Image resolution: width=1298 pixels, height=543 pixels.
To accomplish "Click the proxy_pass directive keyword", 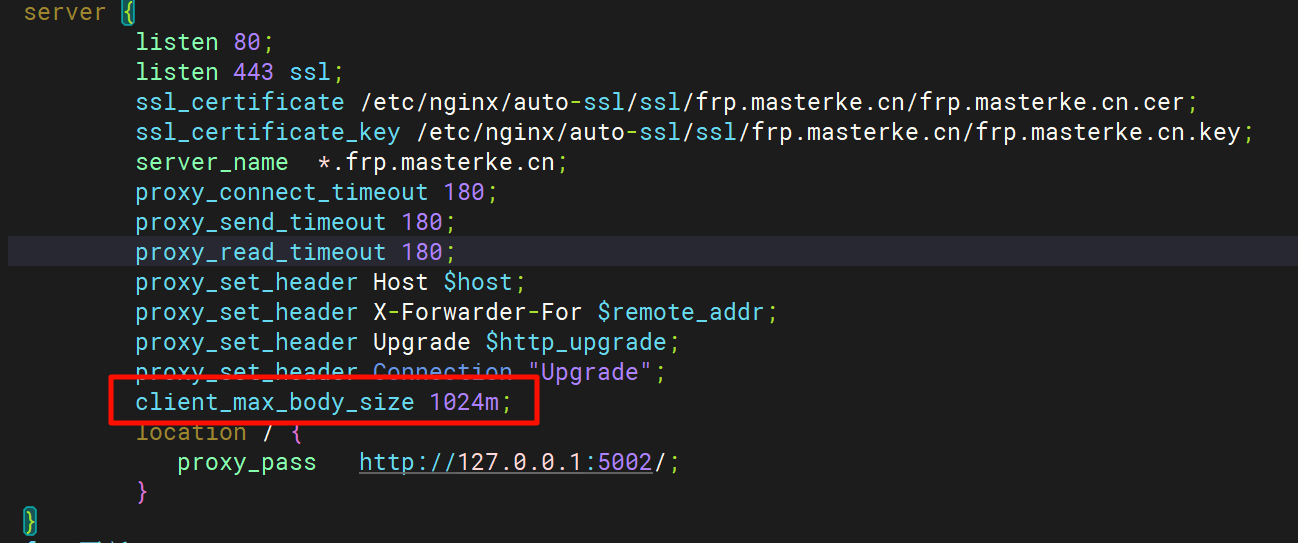I will click(x=246, y=462).
